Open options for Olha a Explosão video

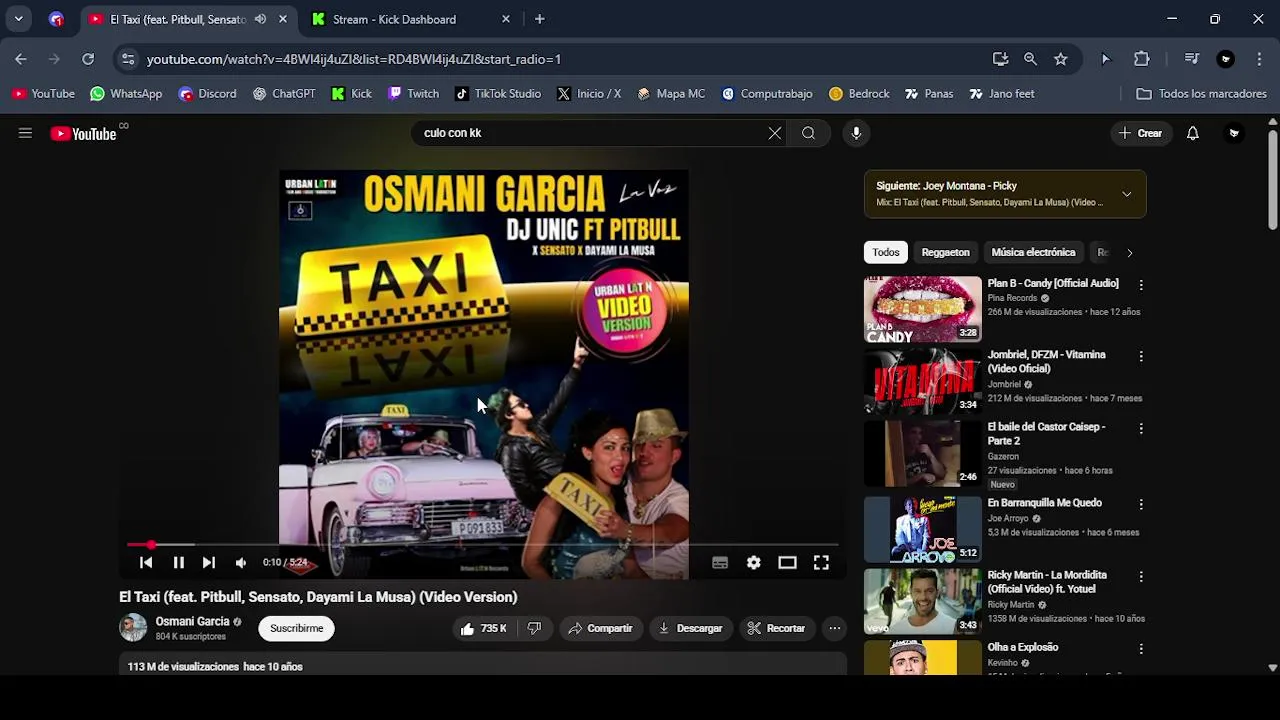click(1141, 648)
